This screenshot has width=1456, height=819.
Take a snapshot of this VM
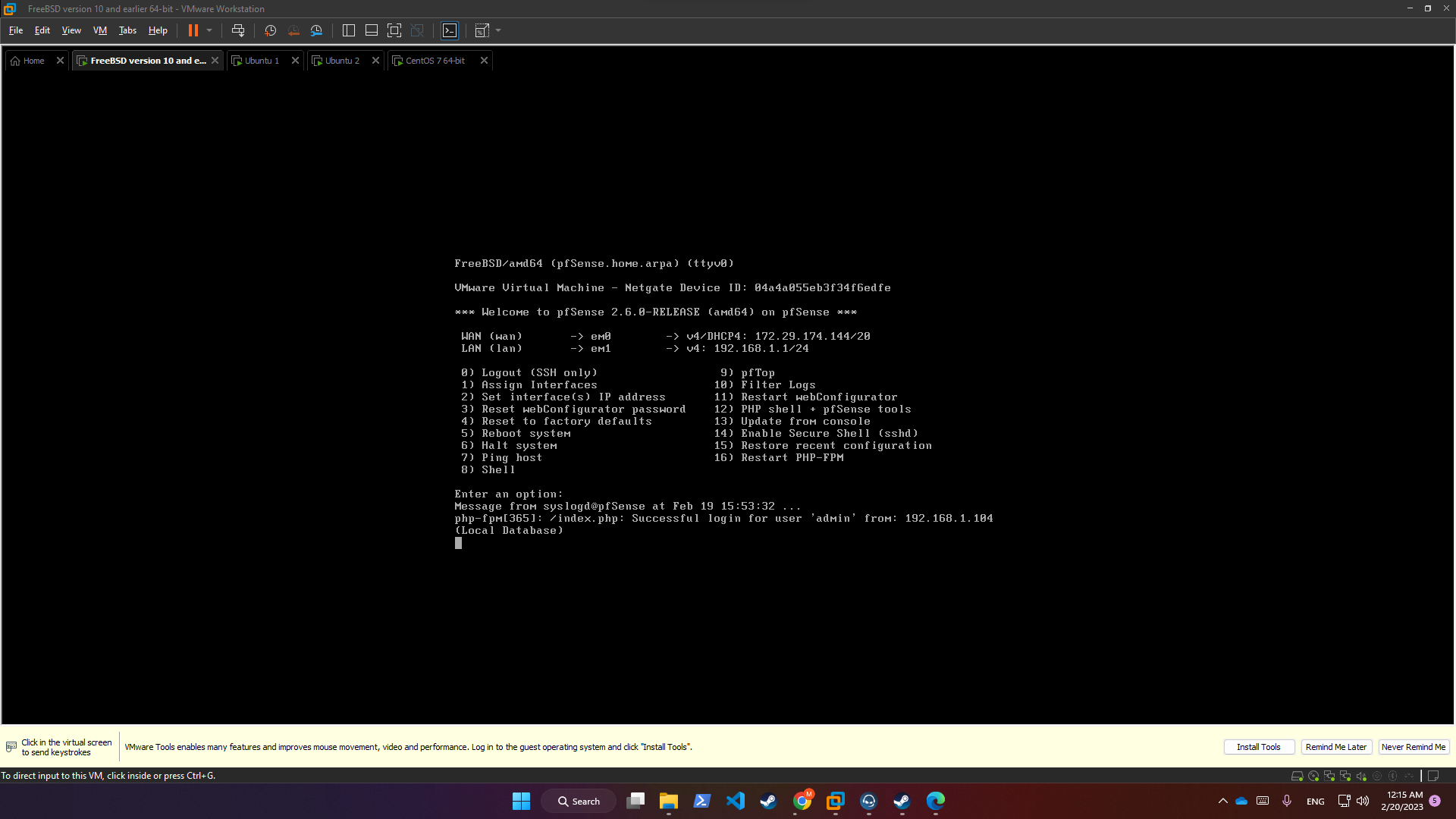270,30
